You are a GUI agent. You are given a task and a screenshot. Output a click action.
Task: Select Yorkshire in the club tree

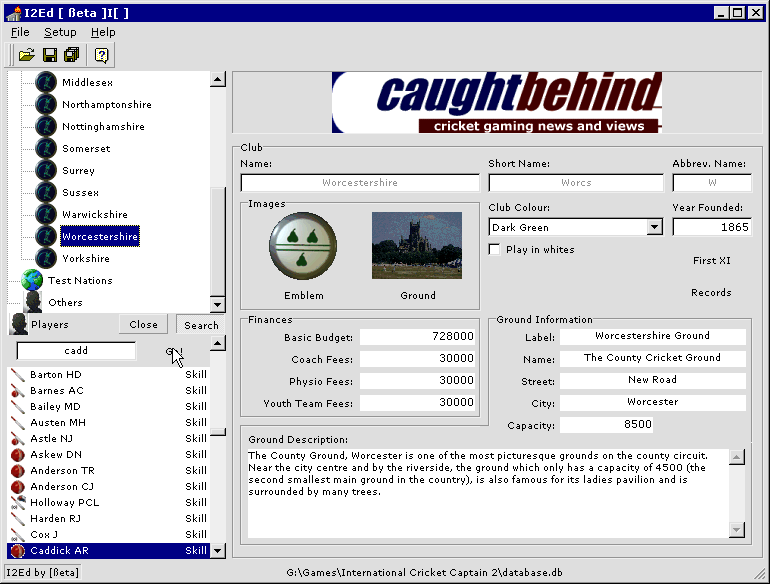click(86, 258)
